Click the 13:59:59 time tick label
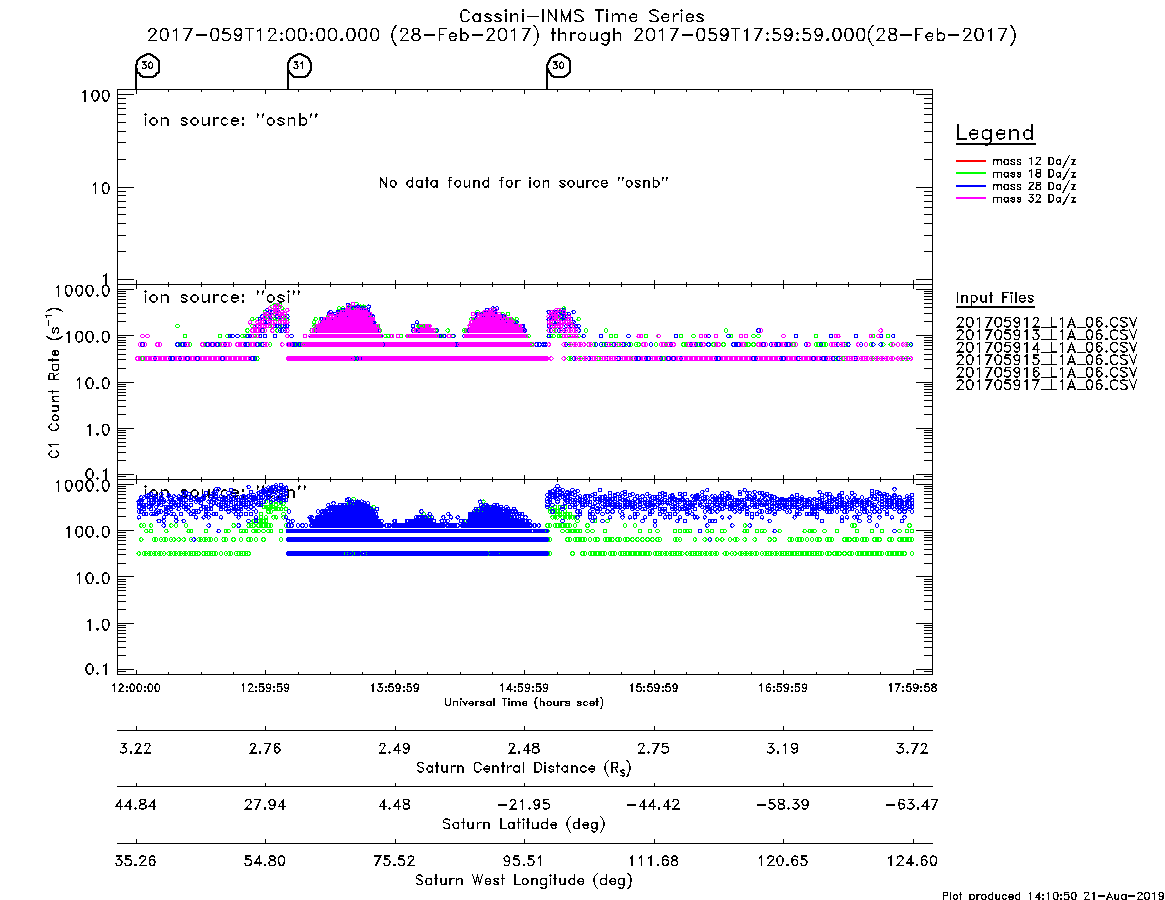 pos(395,688)
